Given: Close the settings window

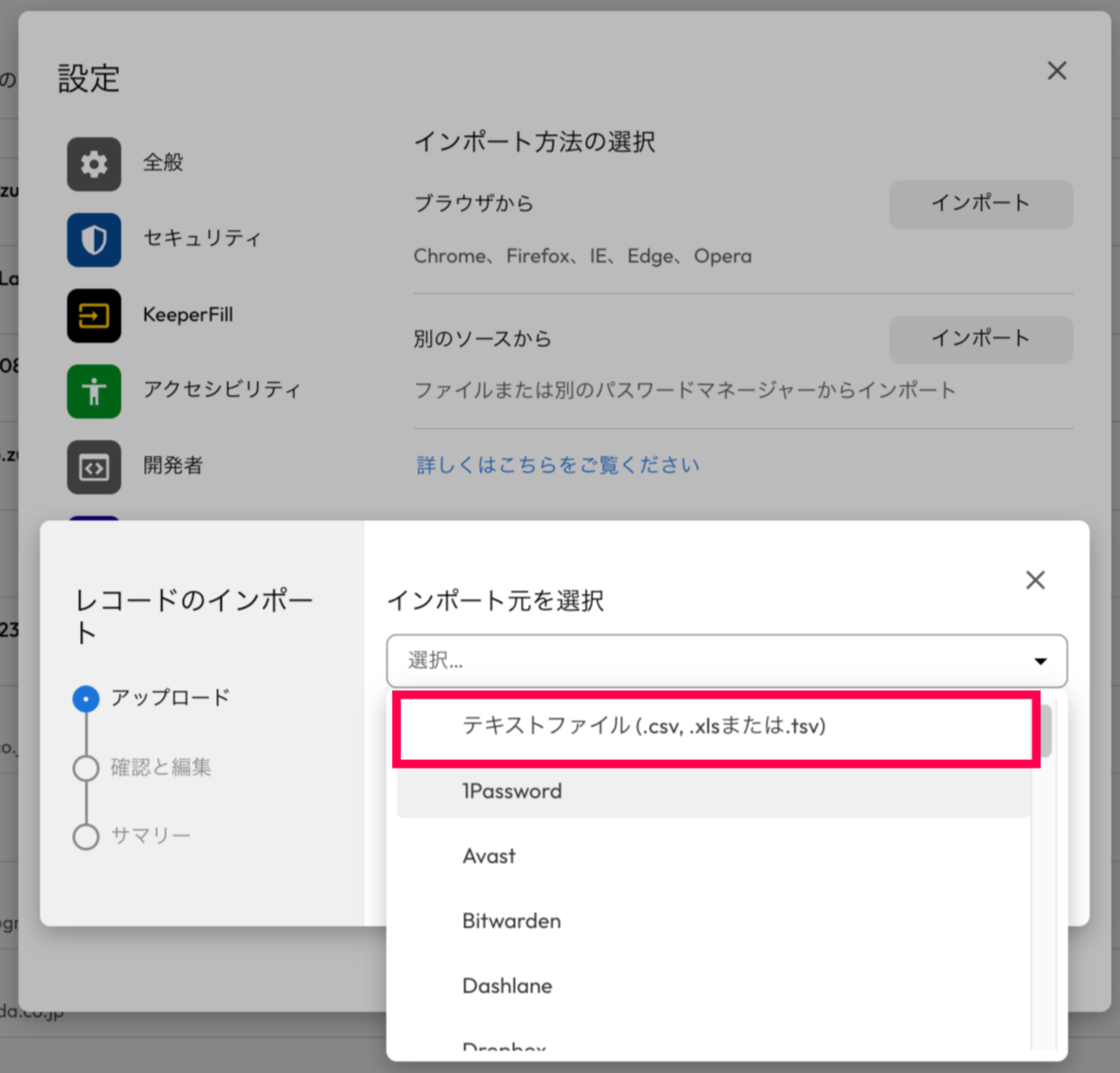Looking at the screenshot, I should (1057, 71).
